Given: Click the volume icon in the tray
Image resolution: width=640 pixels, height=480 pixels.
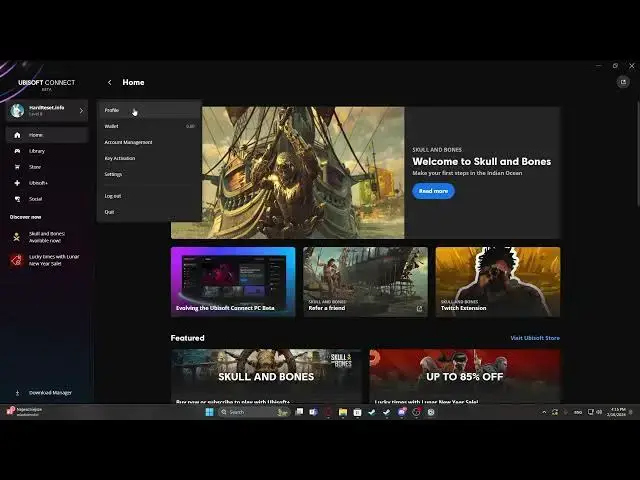Looking at the screenshot, I should coord(599,412).
